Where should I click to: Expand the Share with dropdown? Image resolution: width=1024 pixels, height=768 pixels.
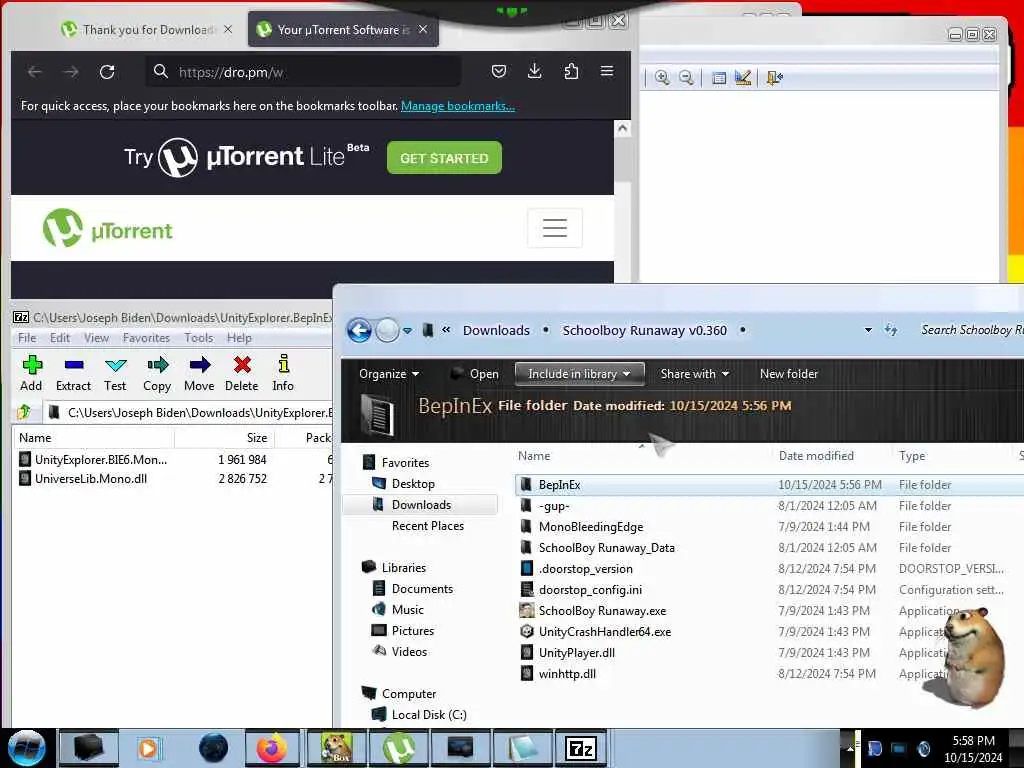click(694, 374)
